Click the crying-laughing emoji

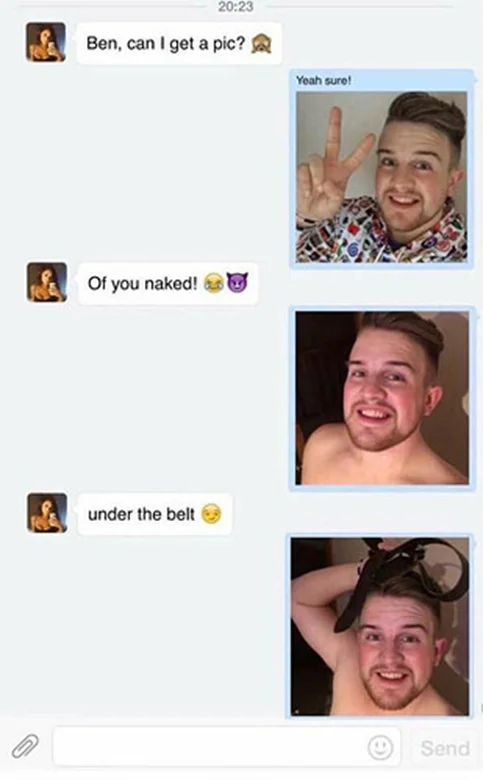[214, 283]
